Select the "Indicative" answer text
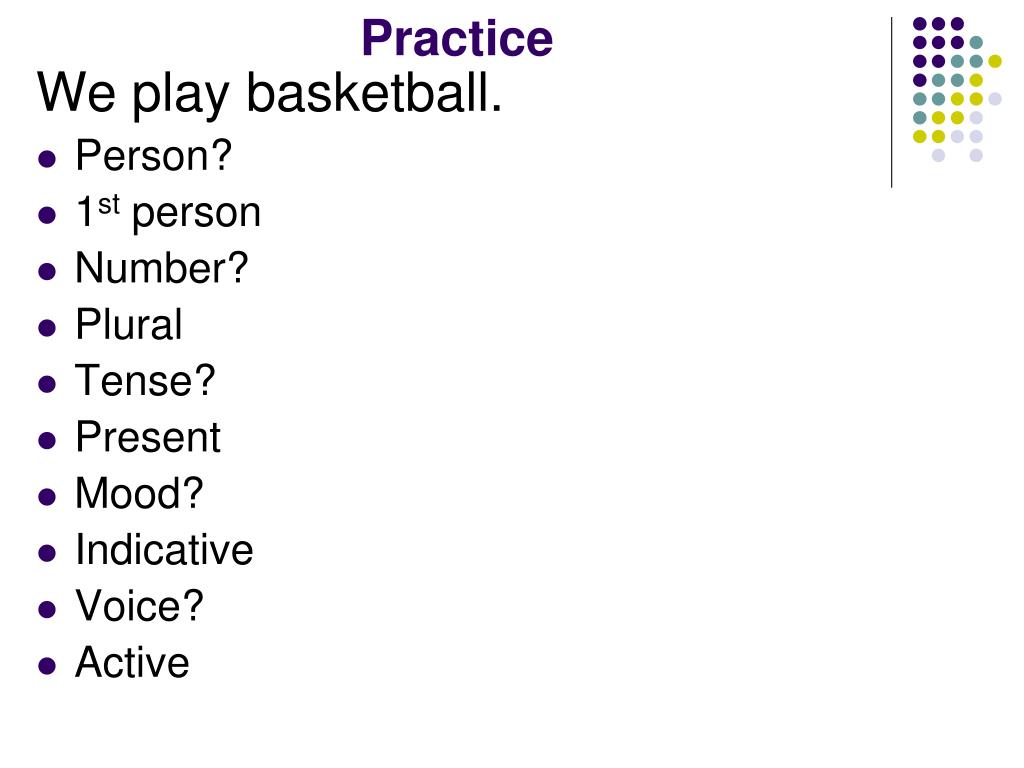Viewport: 1024px width, 768px height. (x=165, y=549)
